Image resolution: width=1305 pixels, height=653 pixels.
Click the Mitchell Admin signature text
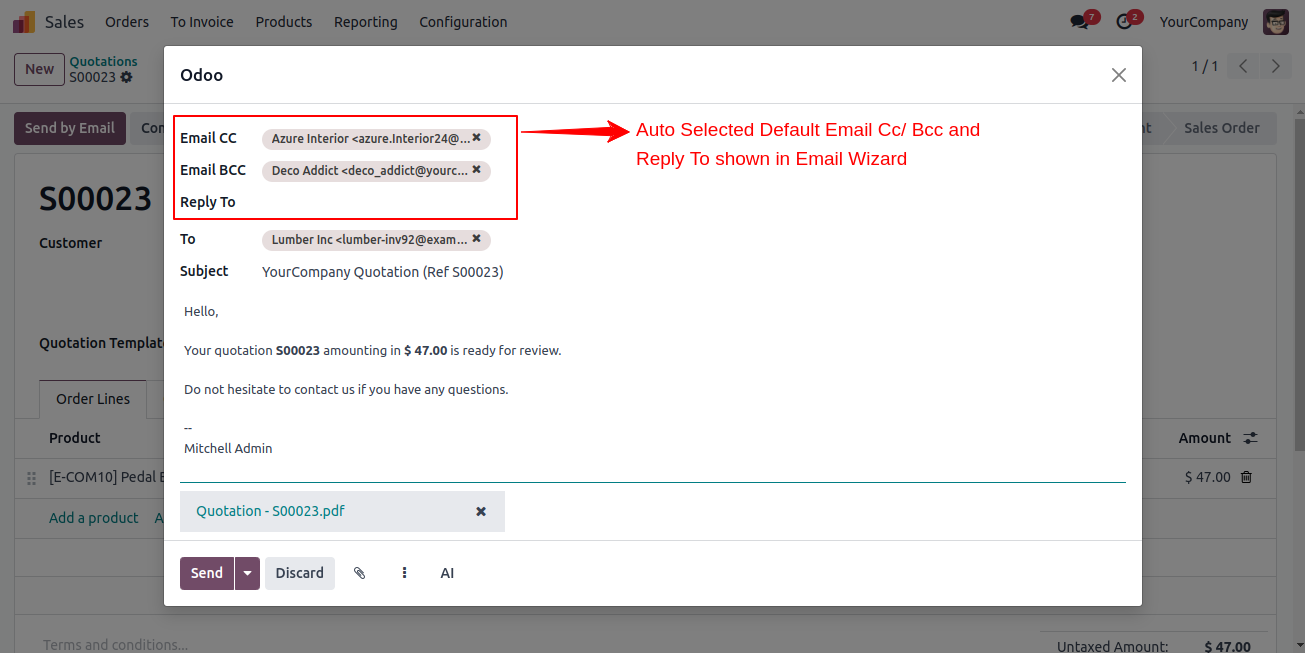click(228, 449)
